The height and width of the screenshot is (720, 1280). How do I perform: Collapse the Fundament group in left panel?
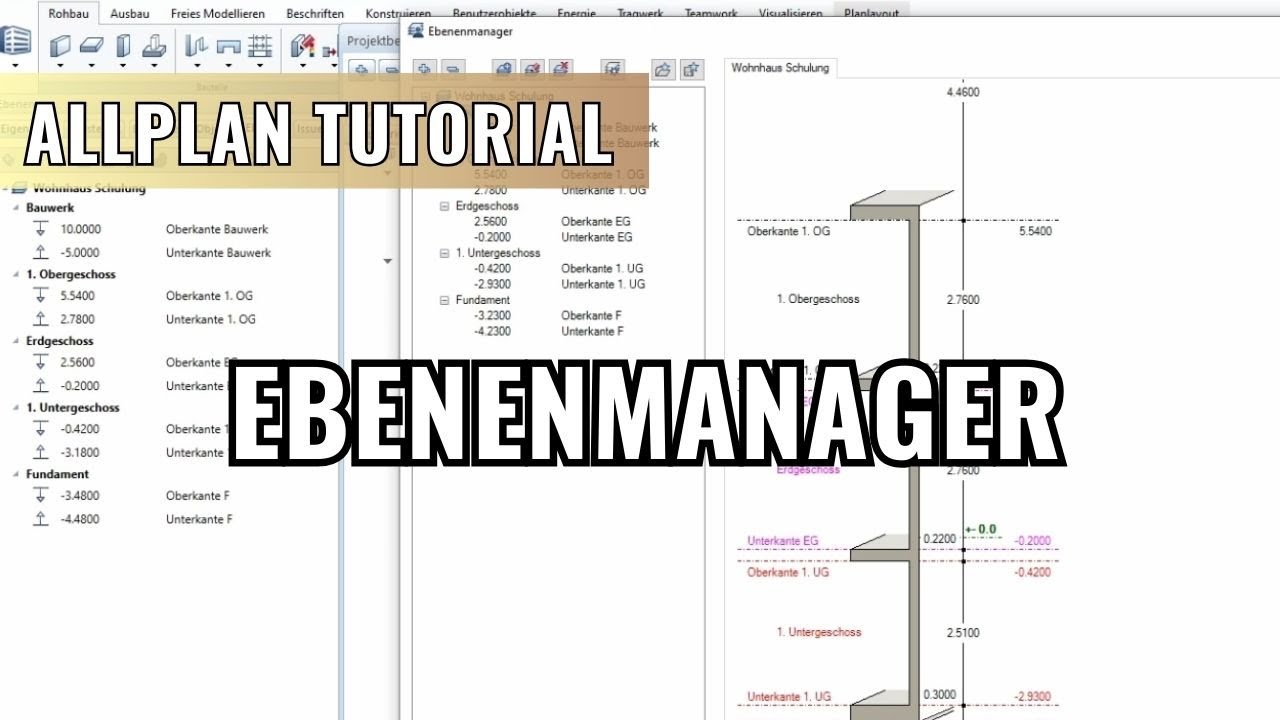click(x=15, y=474)
